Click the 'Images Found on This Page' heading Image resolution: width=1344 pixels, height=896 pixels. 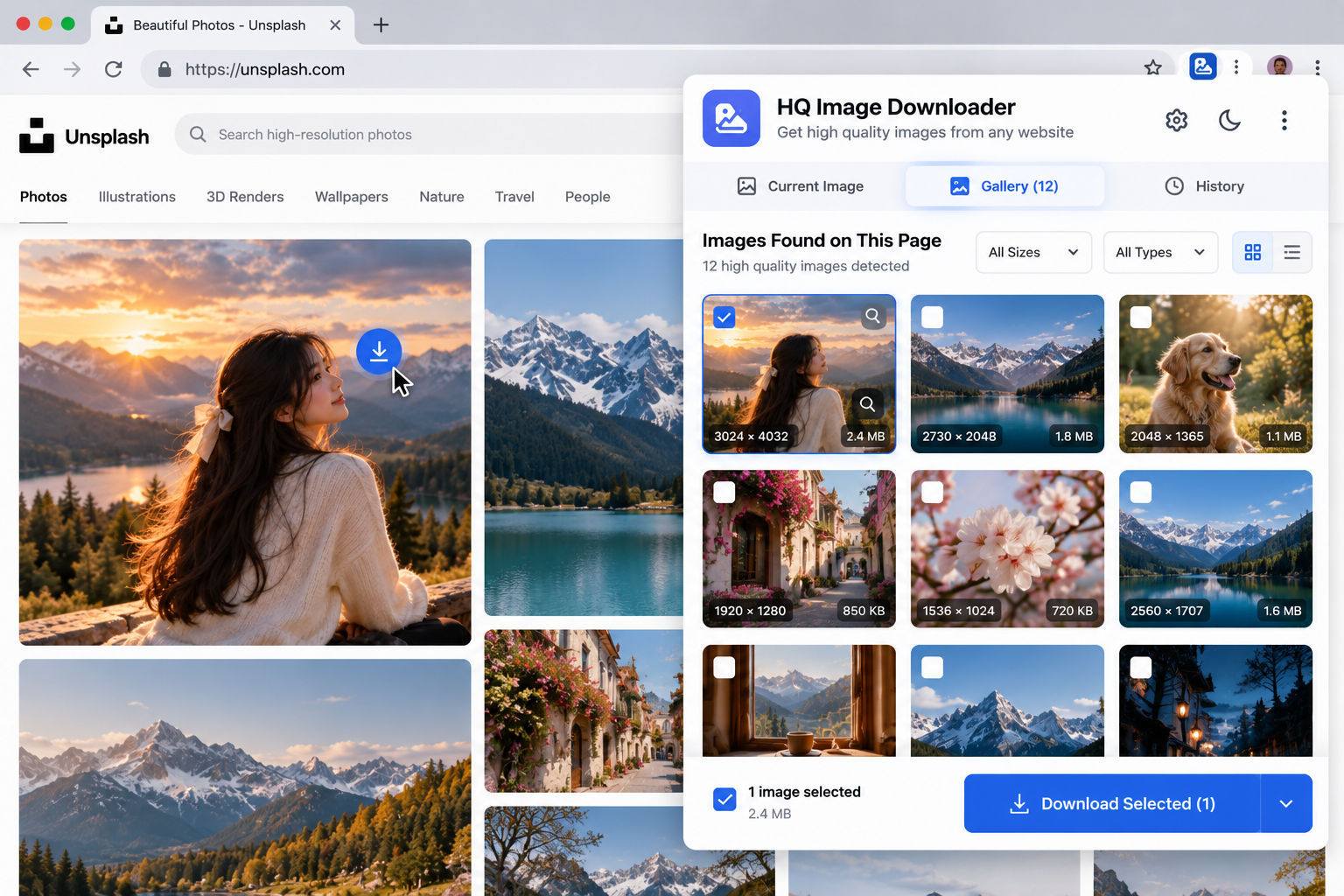(x=822, y=241)
